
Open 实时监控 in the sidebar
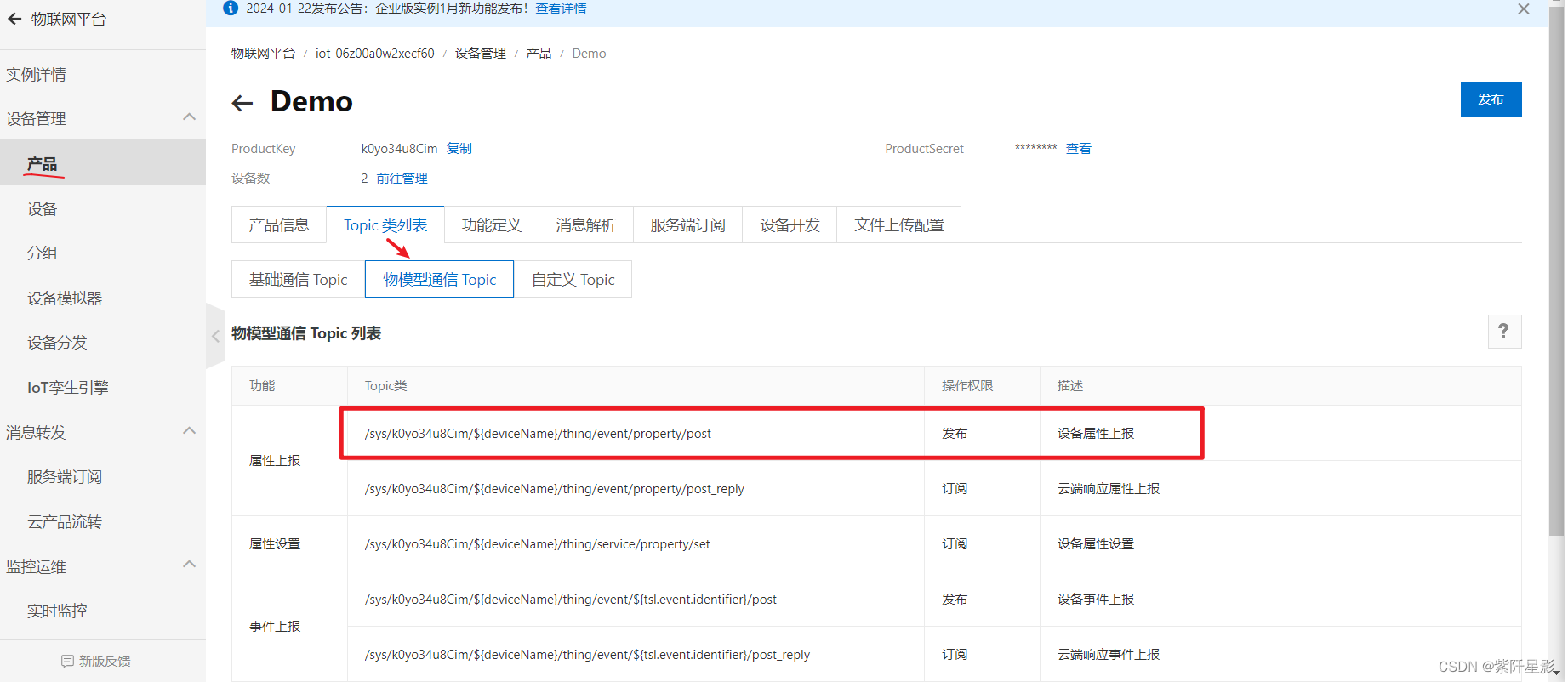pyautogui.click(x=57, y=611)
